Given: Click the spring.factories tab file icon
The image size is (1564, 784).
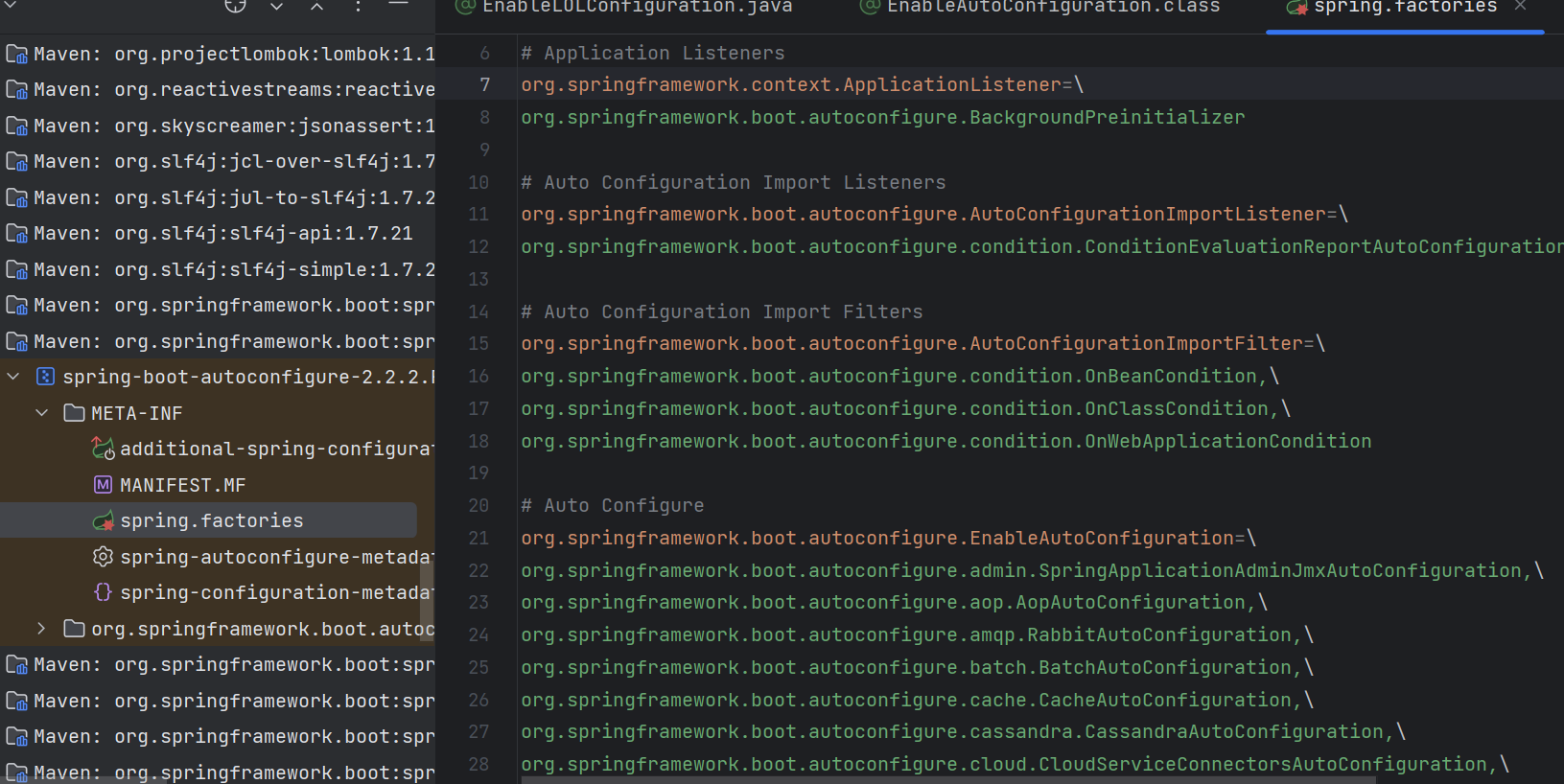Looking at the screenshot, I should pyautogui.click(x=1296, y=7).
